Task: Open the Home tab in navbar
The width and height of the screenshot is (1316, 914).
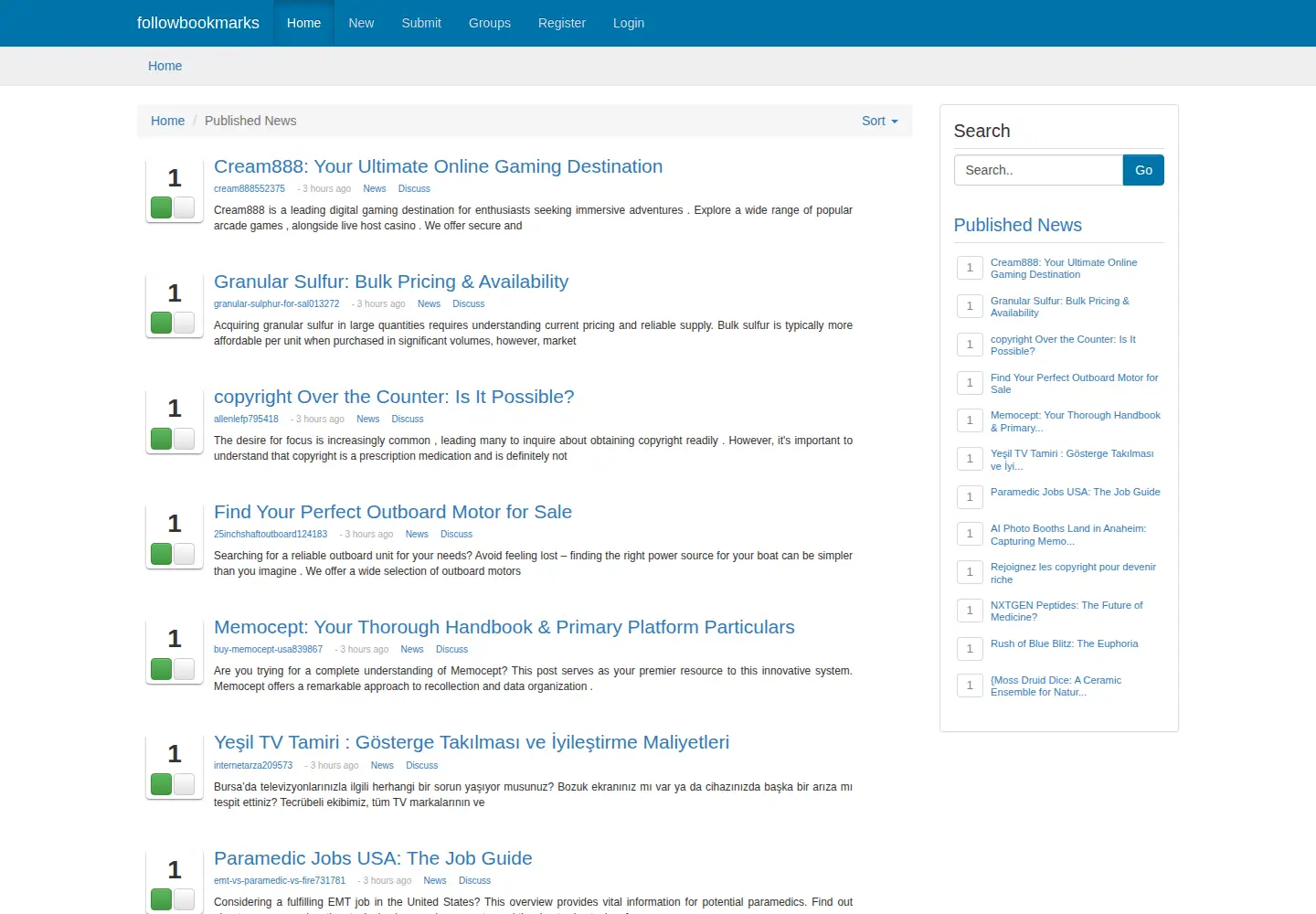Action: 303,23
